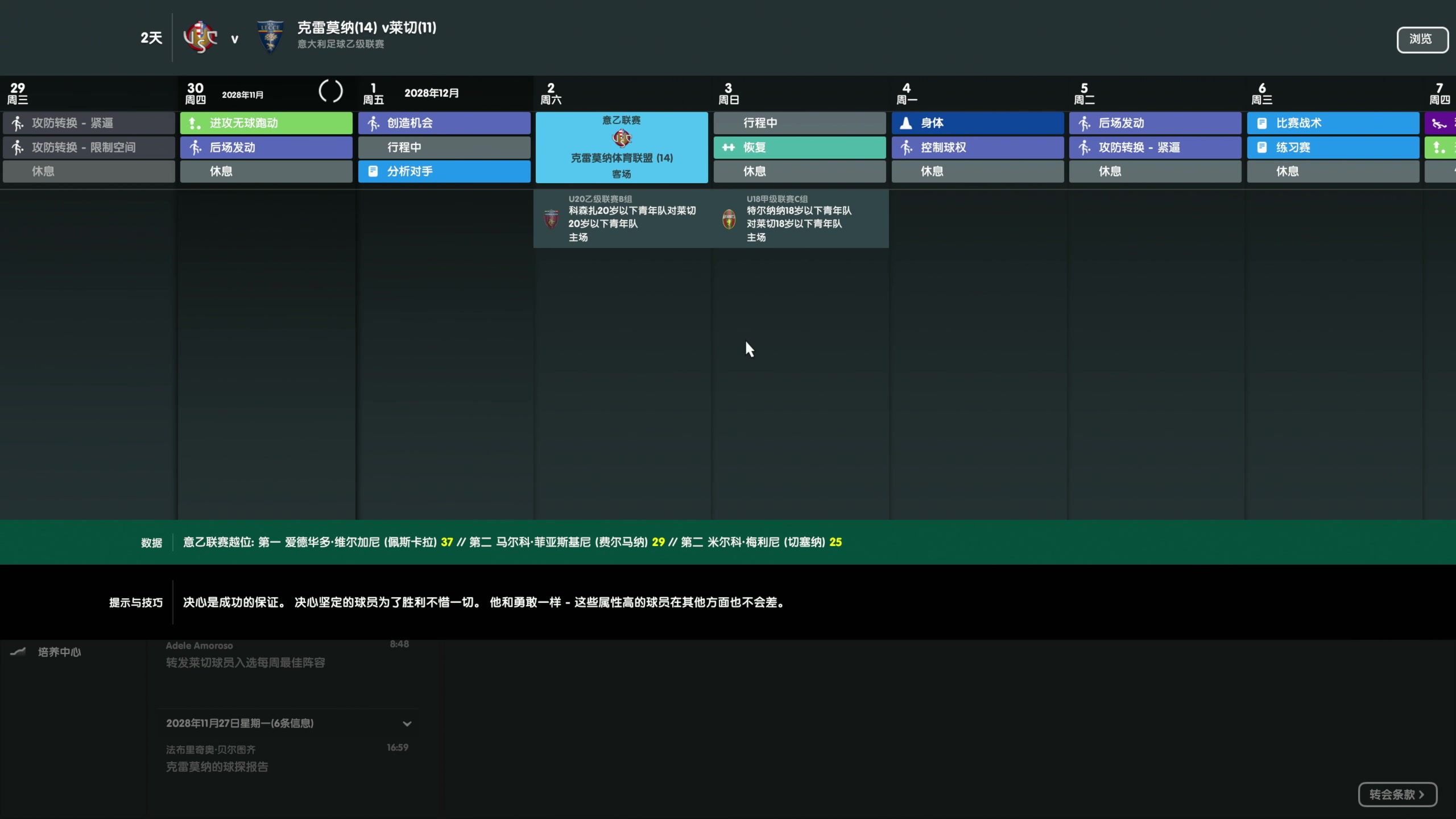1456x819 pixels.
Task: Open the U18甲级联赛C组 youth fixture
Action: coord(800,218)
